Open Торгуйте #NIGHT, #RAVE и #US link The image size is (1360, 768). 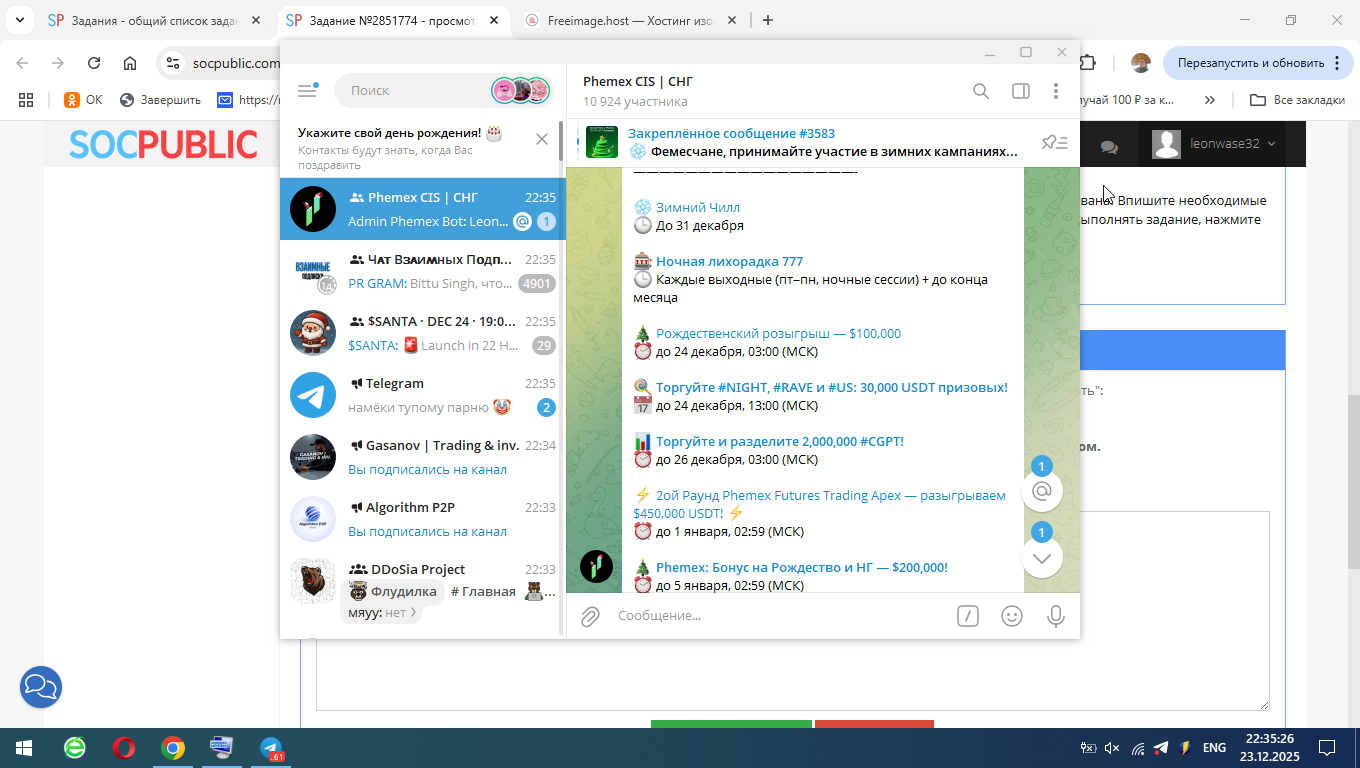pyautogui.click(x=832, y=387)
